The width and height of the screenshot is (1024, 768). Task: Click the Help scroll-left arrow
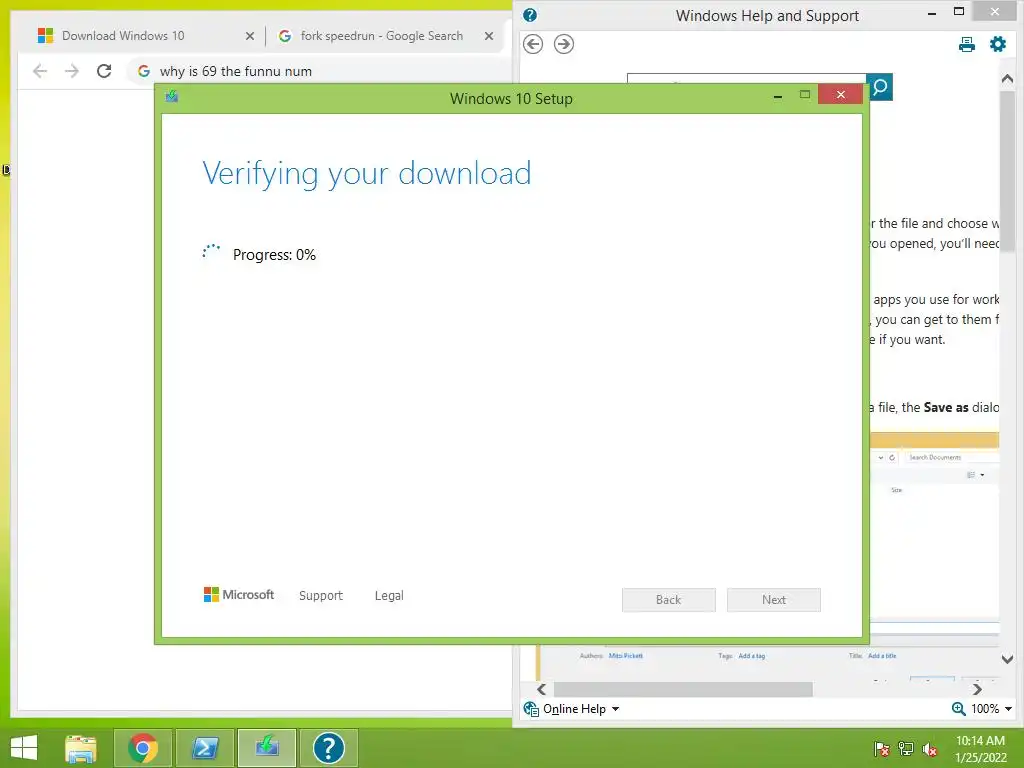(541, 689)
